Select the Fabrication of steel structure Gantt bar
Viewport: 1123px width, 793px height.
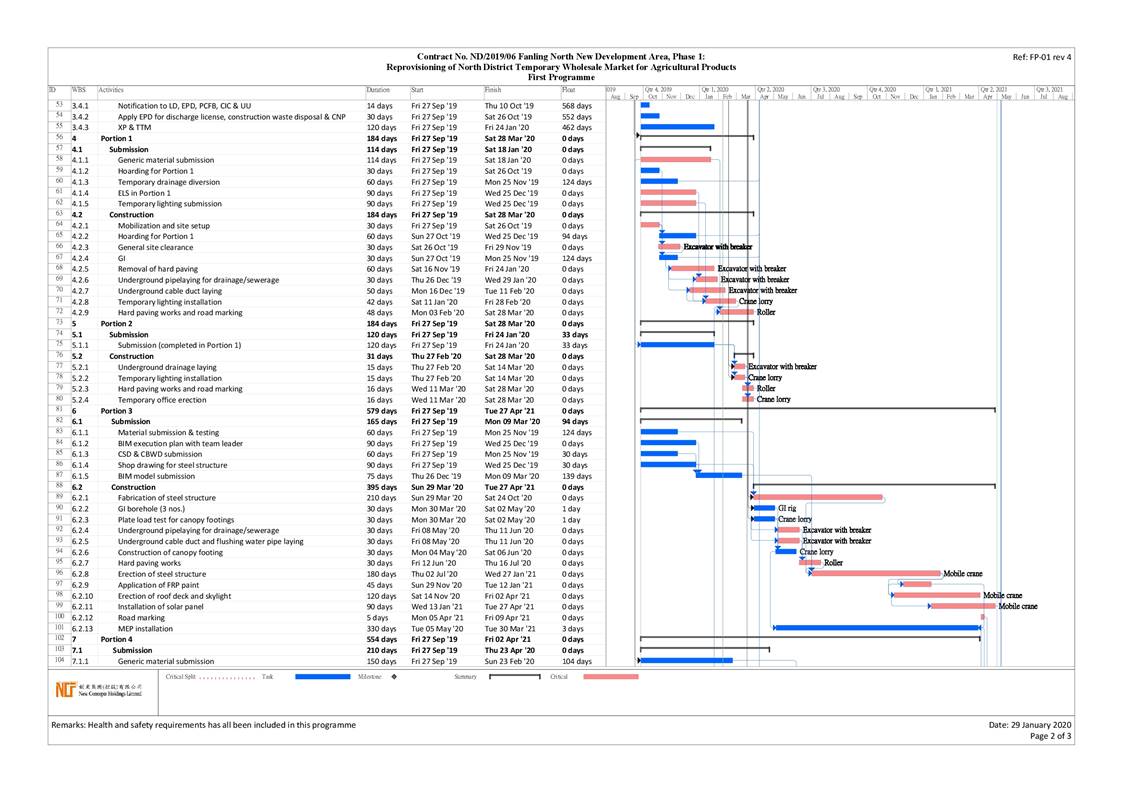[819, 497]
